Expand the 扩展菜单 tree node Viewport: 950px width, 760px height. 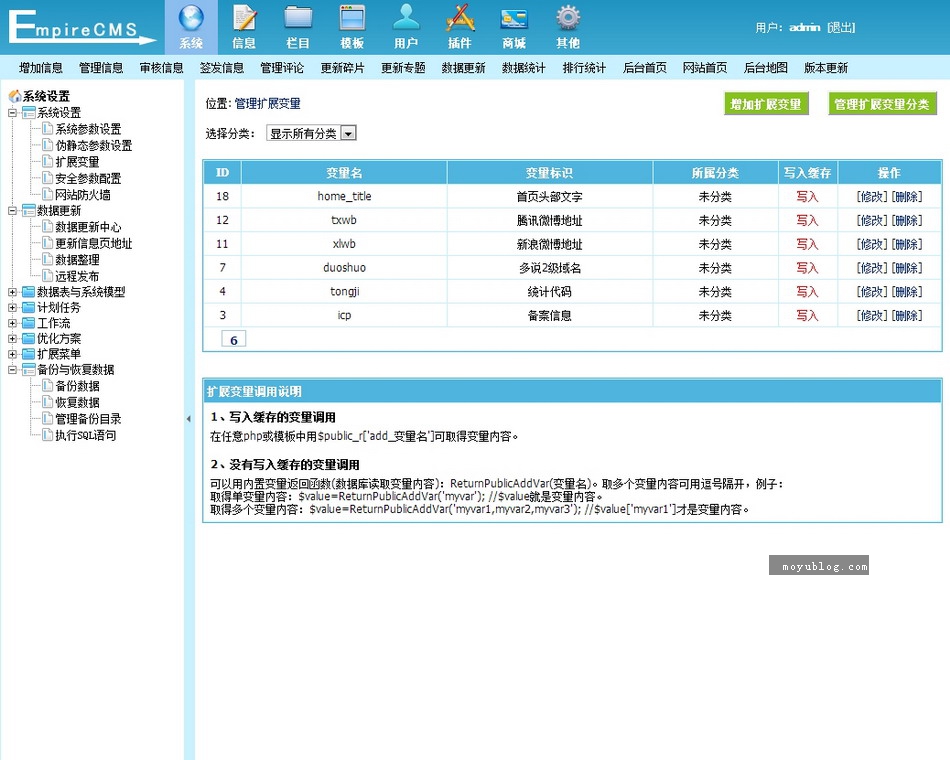[x=12, y=354]
